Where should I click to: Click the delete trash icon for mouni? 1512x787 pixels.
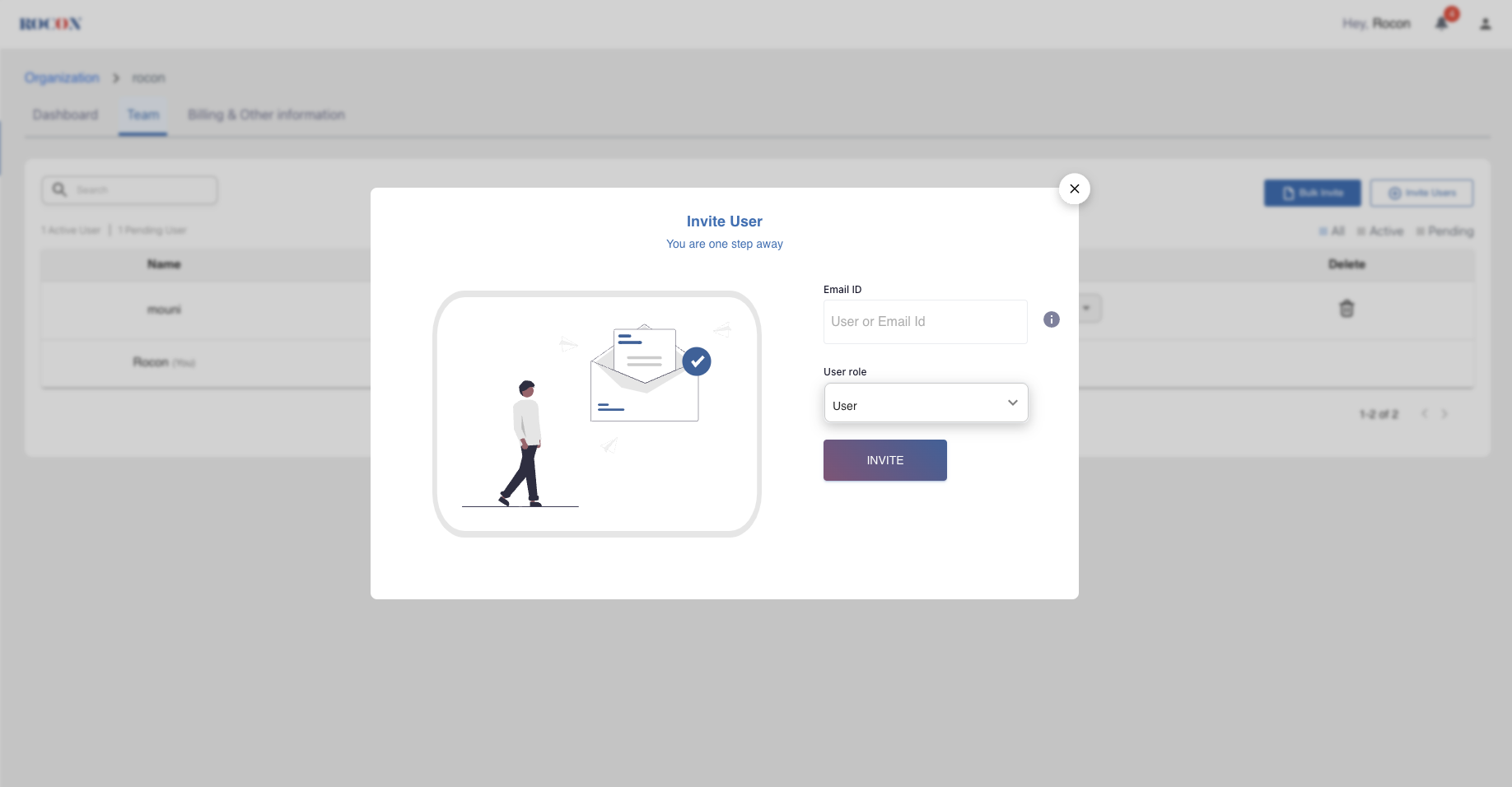pos(1347,309)
